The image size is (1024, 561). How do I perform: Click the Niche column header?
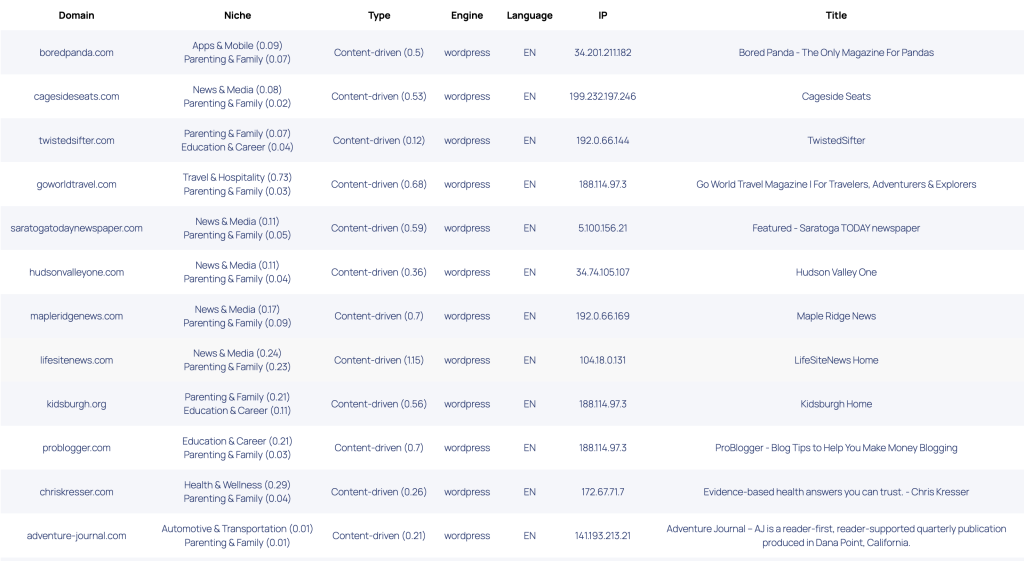[237, 15]
